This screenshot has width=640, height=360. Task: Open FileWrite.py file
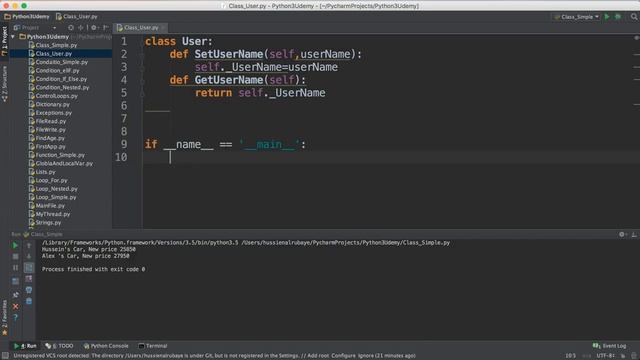47,130
